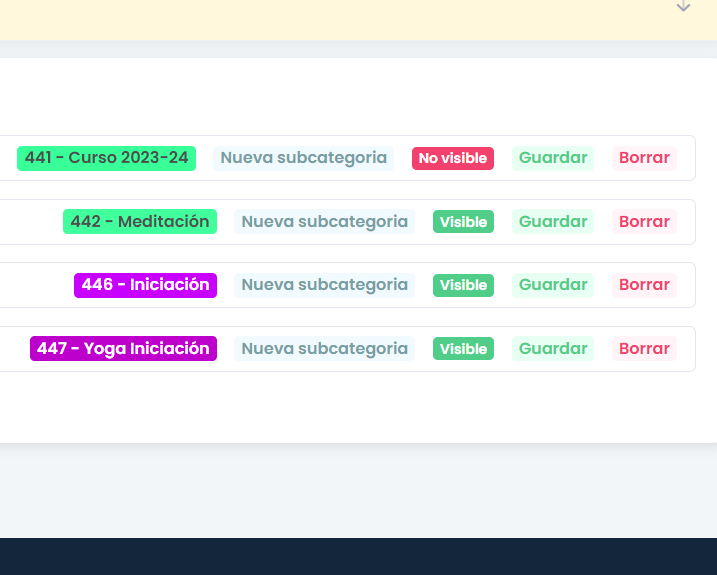Image resolution: width=717 pixels, height=575 pixels.
Task: Delete the Meditación category using Borrar
Action: [644, 222]
